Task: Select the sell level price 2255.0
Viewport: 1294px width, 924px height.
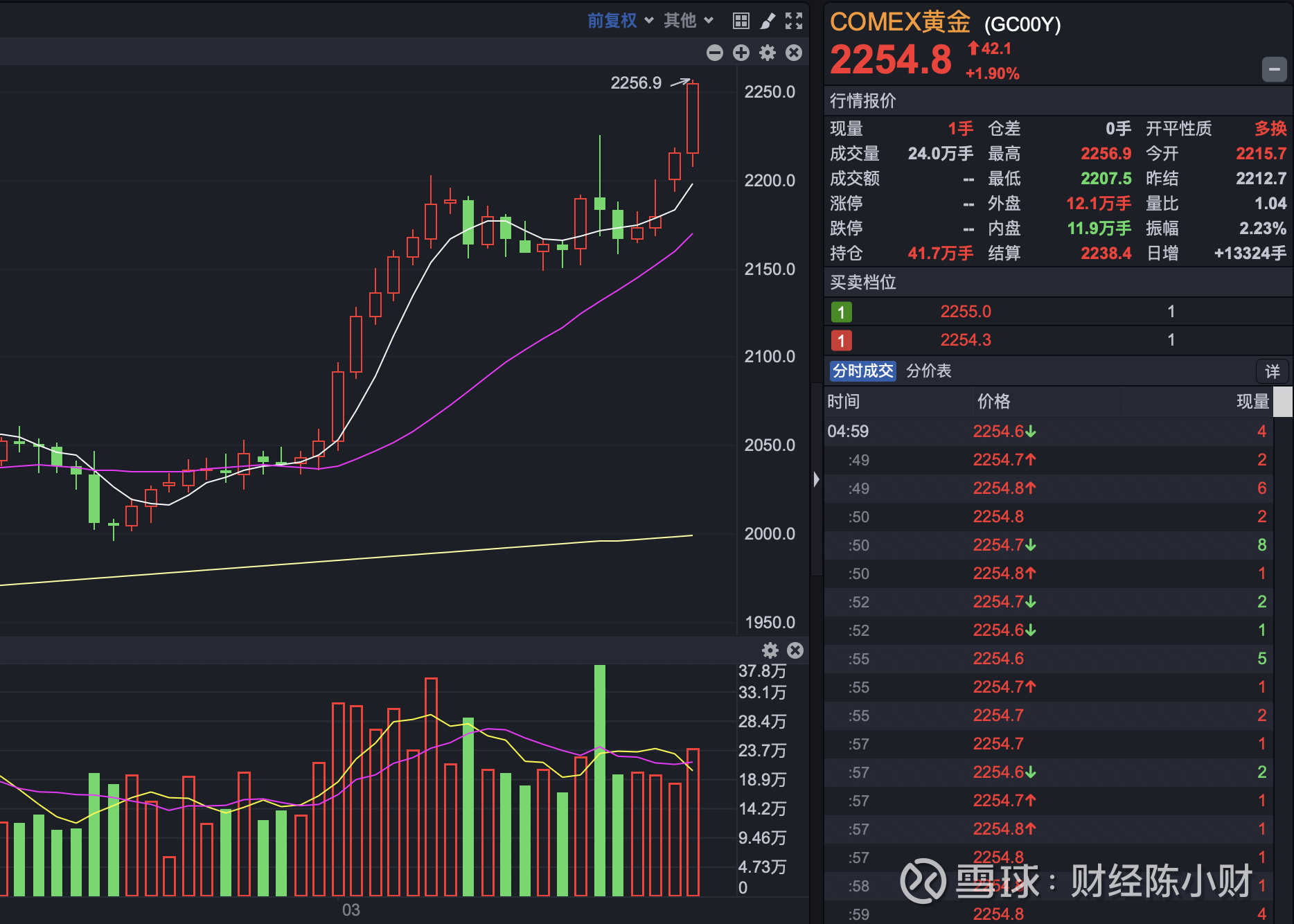Action: coord(966,312)
